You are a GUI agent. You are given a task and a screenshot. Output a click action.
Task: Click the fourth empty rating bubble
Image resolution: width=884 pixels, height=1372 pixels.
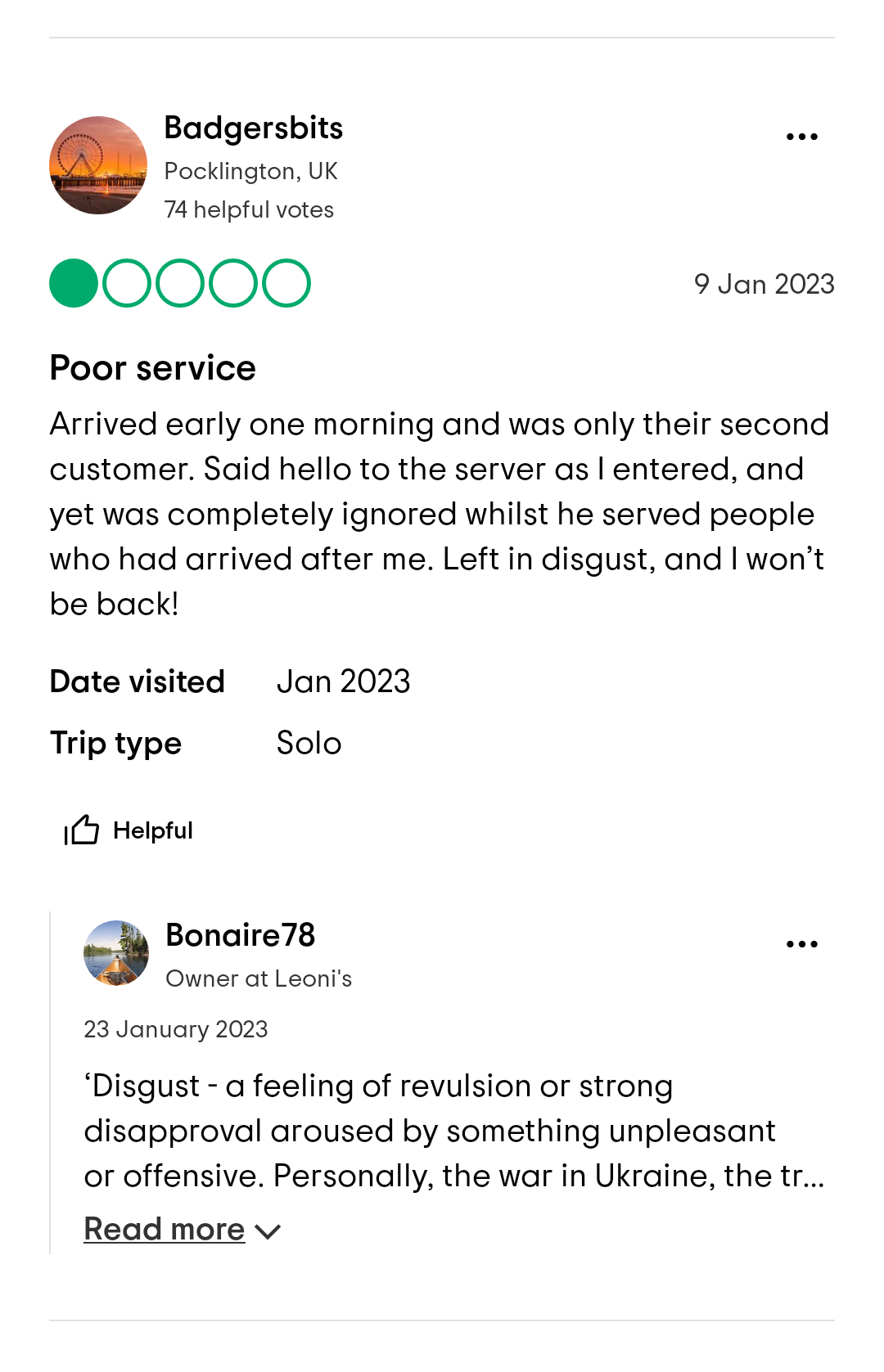[233, 283]
